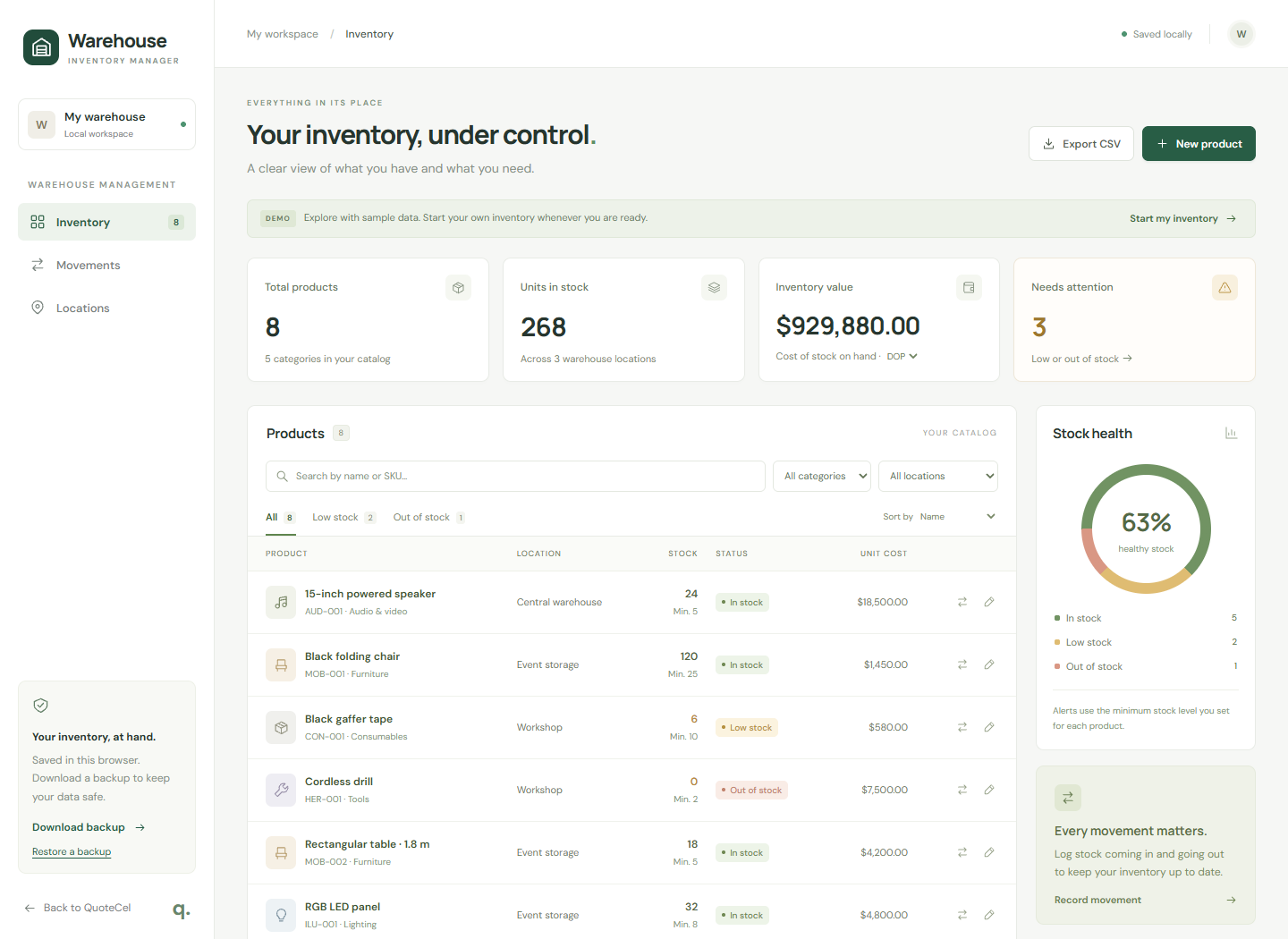This screenshot has width=1288, height=939.
Task: Click the Out of stock legend red swatch
Action: pyautogui.click(x=1057, y=666)
